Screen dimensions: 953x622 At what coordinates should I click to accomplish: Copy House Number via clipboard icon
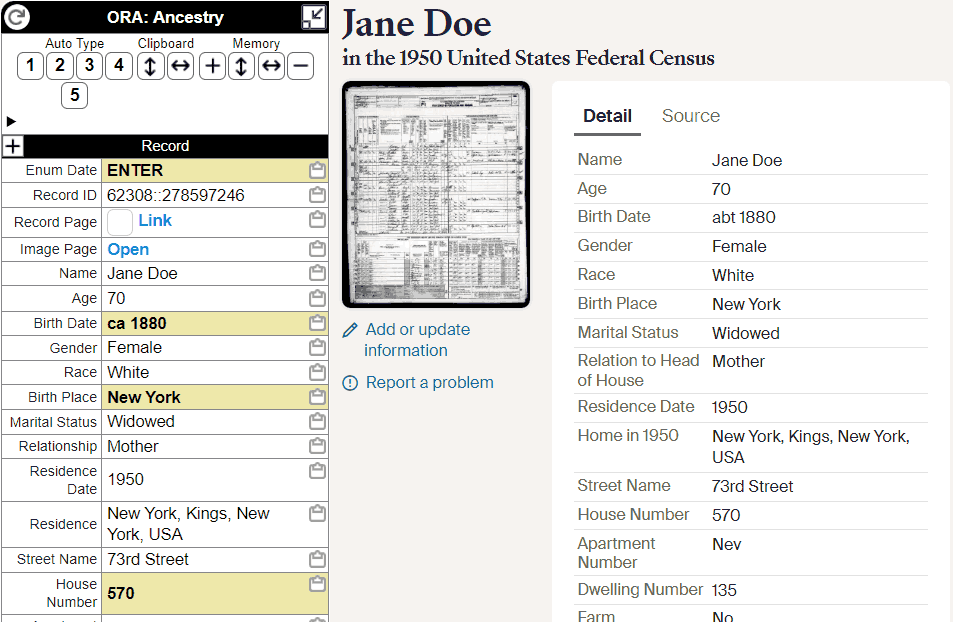pos(317,584)
